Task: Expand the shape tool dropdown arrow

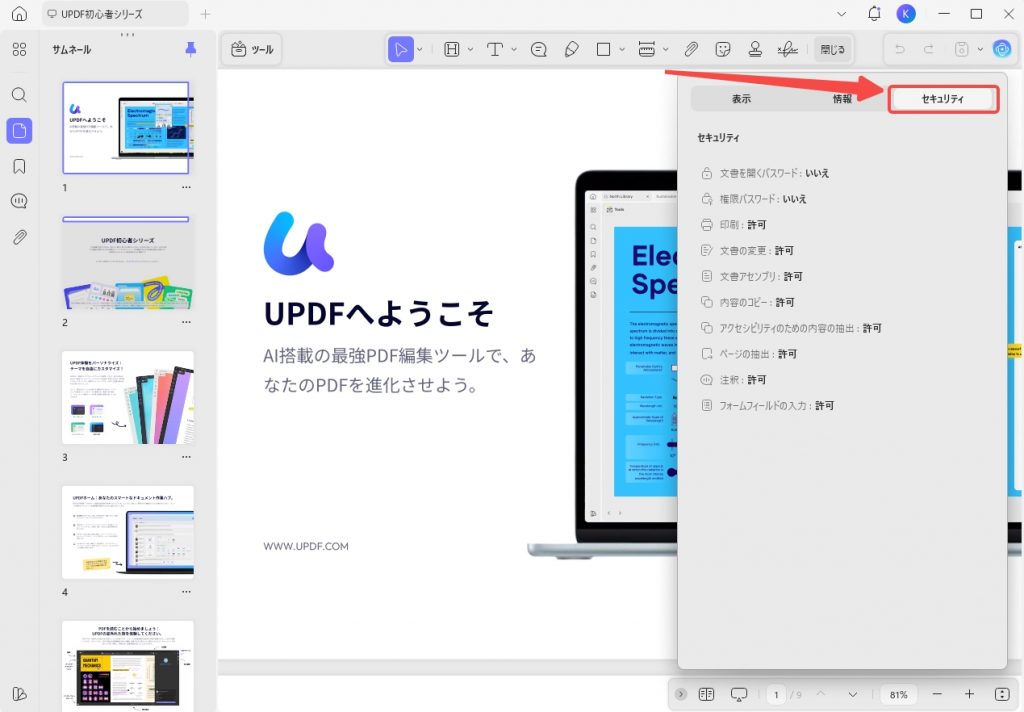Action: (622, 49)
